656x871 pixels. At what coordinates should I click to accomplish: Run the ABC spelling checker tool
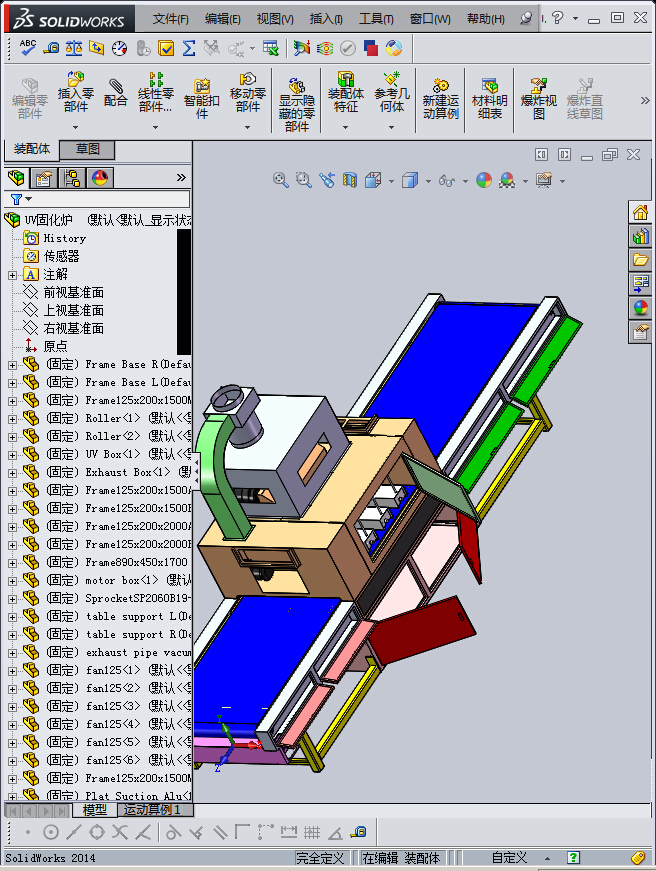27,48
